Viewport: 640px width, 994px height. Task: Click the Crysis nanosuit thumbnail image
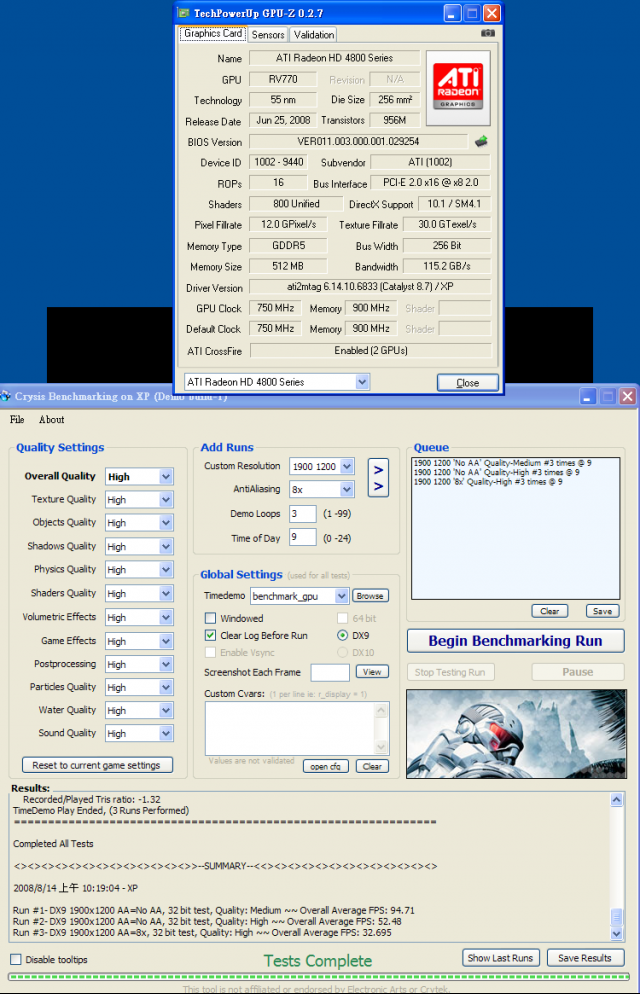pyautogui.click(x=516, y=733)
